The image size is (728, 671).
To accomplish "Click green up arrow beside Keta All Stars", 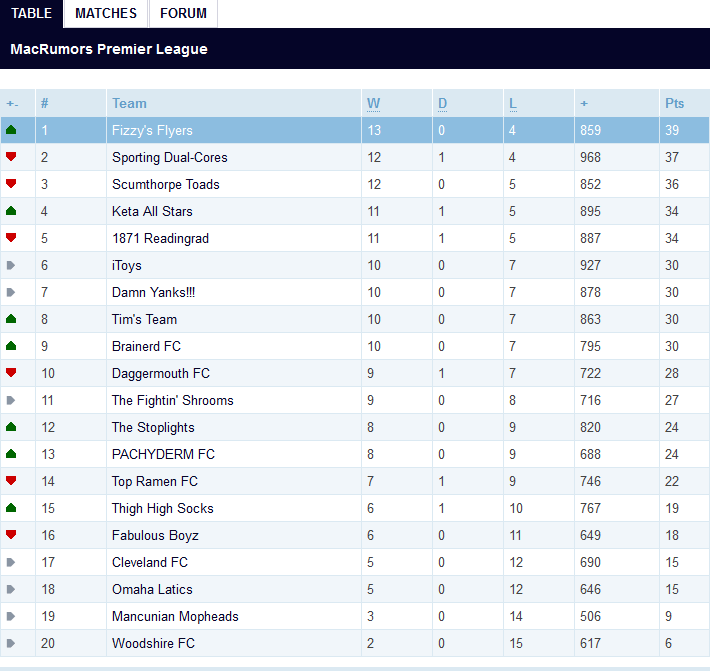I will 11,211.
